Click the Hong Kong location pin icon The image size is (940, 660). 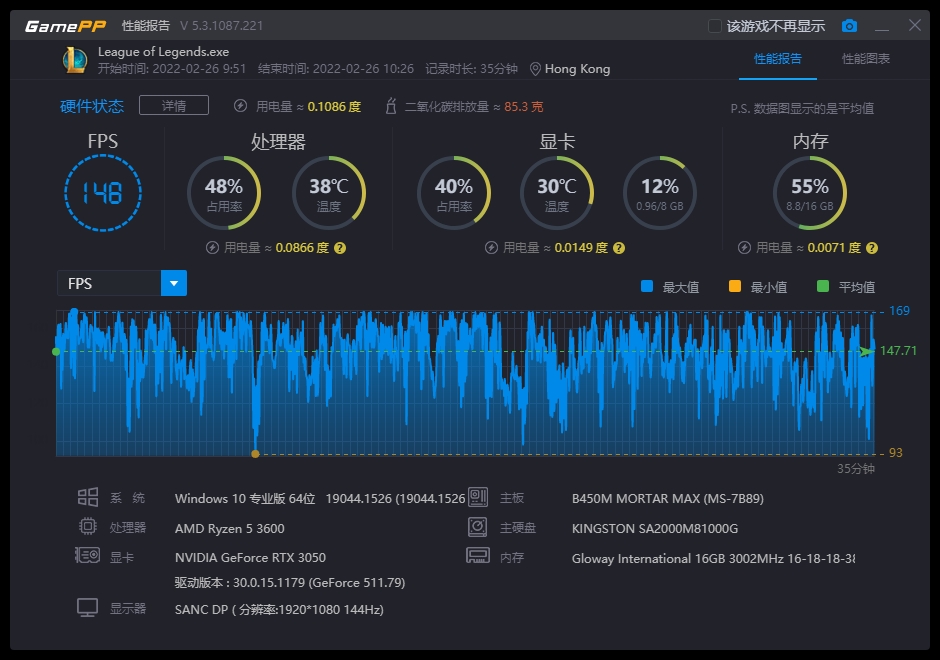click(536, 69)
